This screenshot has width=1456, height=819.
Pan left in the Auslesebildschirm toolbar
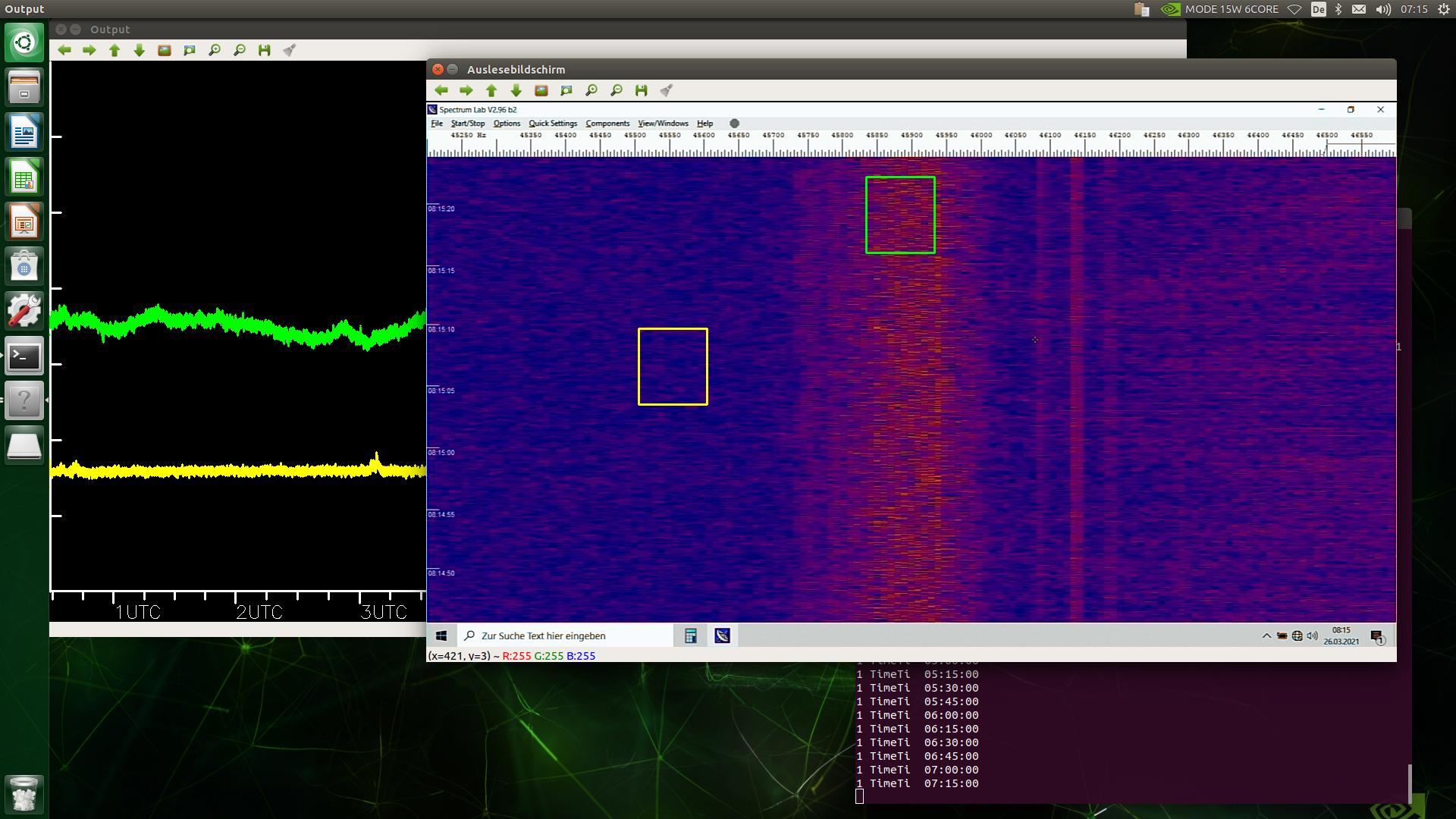tap(441, 90)
